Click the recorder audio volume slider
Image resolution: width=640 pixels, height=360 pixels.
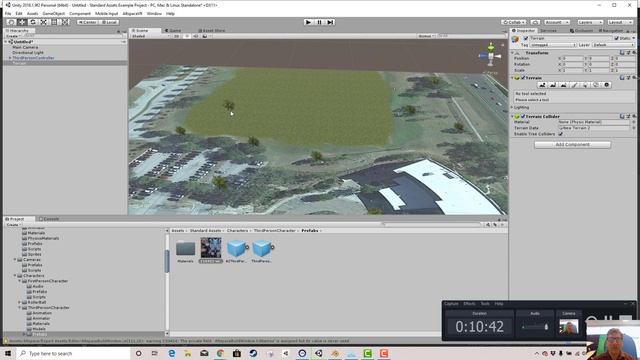pos(535,327)
